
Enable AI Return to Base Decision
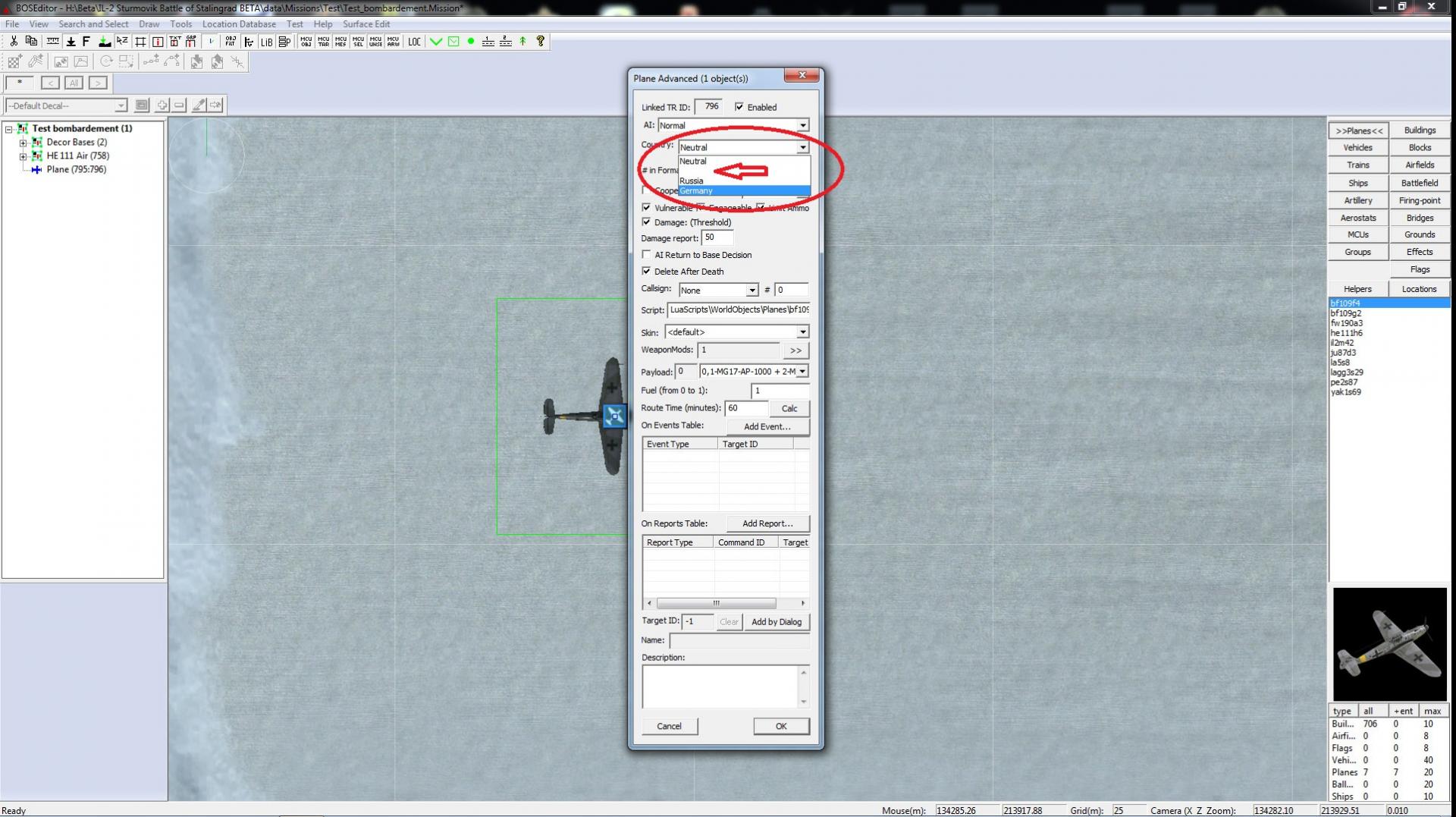click(646, 255)
